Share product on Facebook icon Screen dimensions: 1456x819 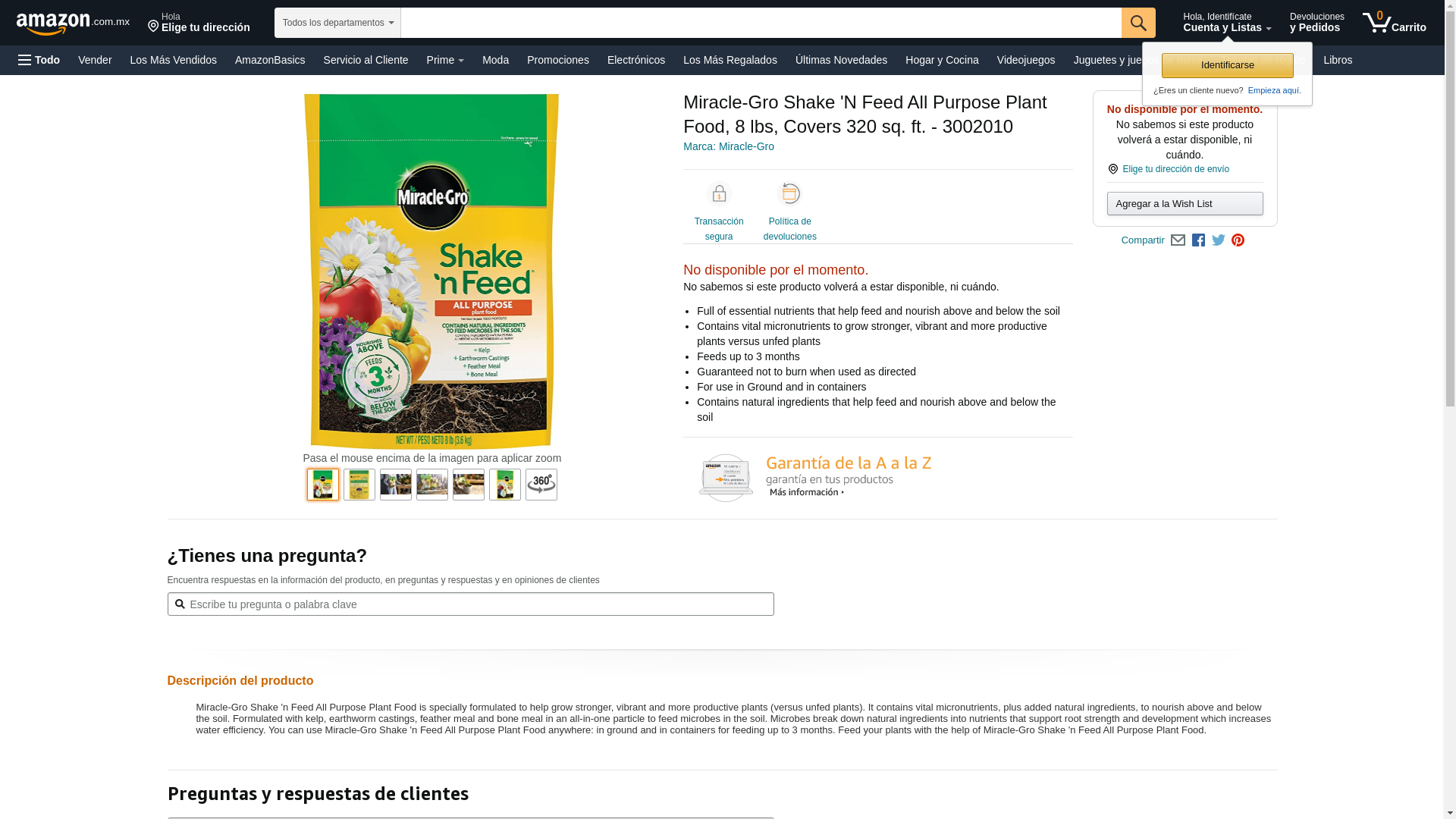[x=1198, y=240]
